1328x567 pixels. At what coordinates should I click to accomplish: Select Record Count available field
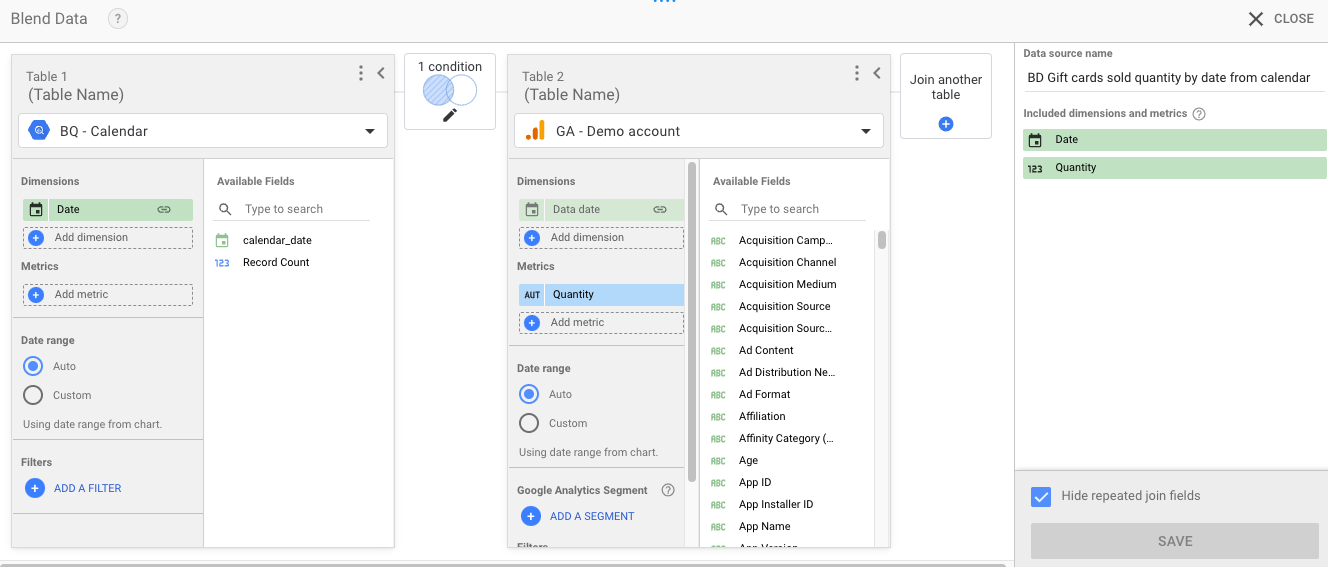[276, 262]
